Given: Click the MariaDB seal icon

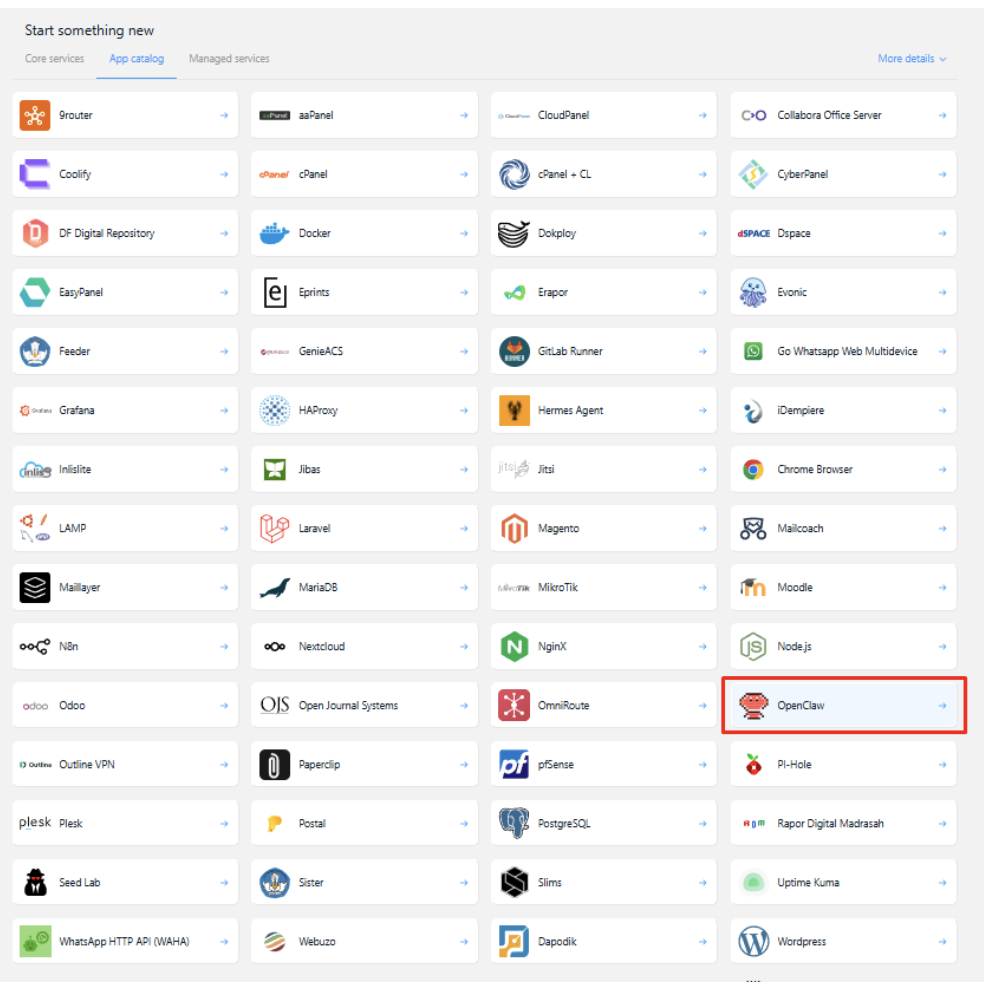Looking at the screenshot, I should [x=275, y=588].
